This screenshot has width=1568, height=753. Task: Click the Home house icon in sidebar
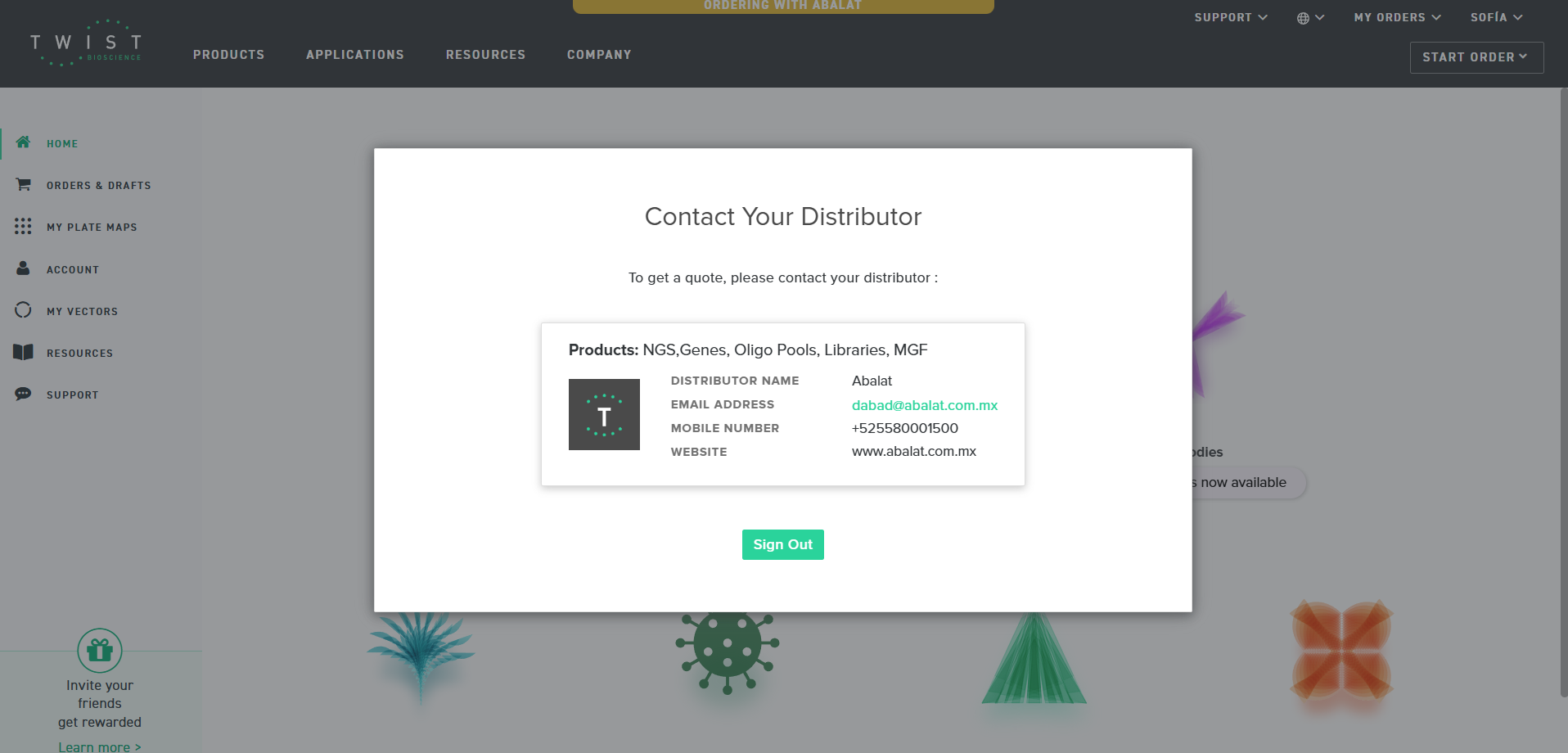[23, 142]
